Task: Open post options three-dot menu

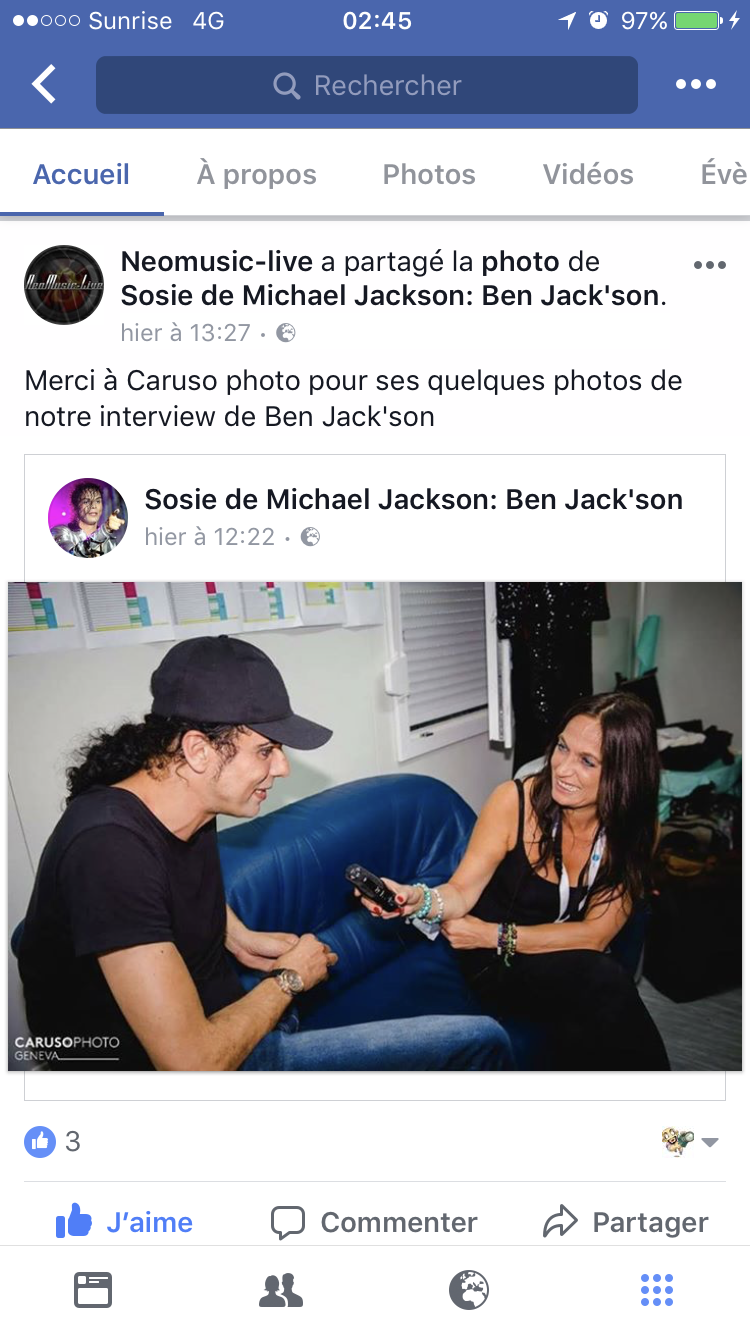Action: 709,265
